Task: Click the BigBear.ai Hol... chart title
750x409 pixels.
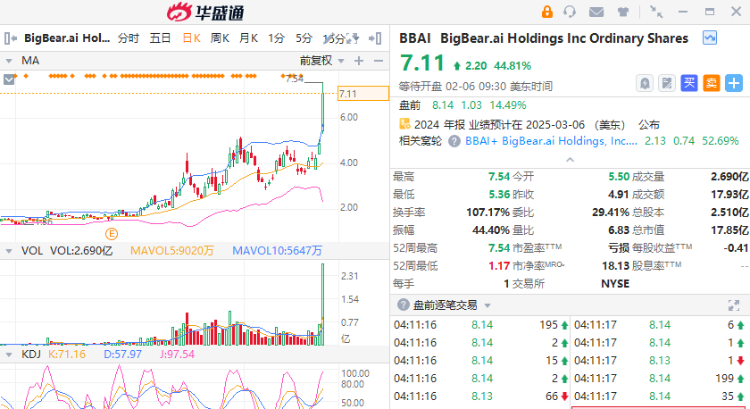Action: (x=67, y=38)
